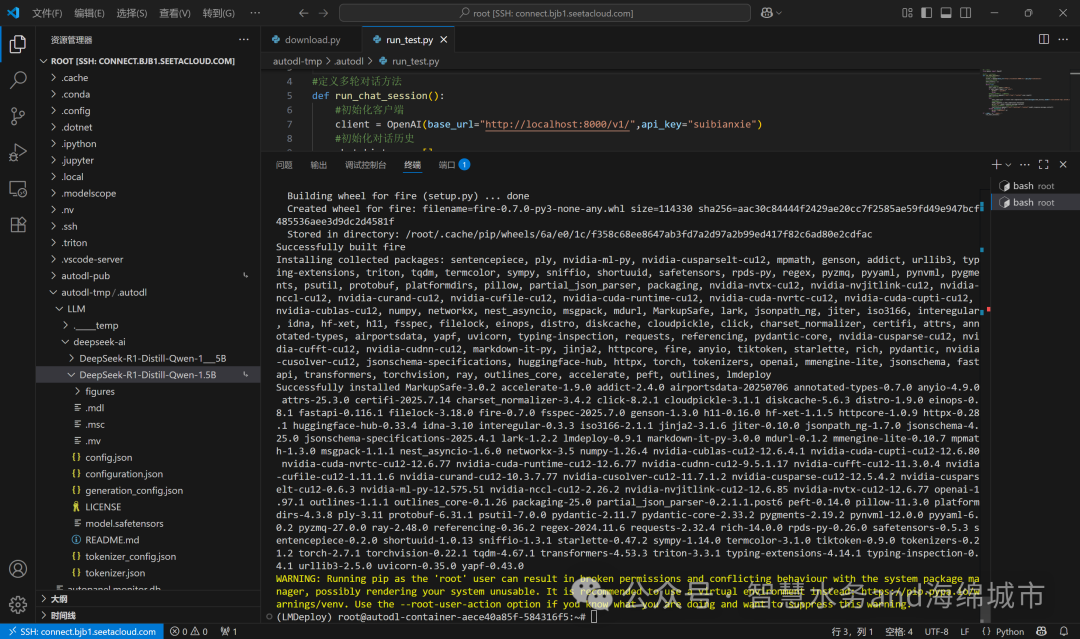
Task: Expand the .vscode-server folder
Action: [149, 260]
